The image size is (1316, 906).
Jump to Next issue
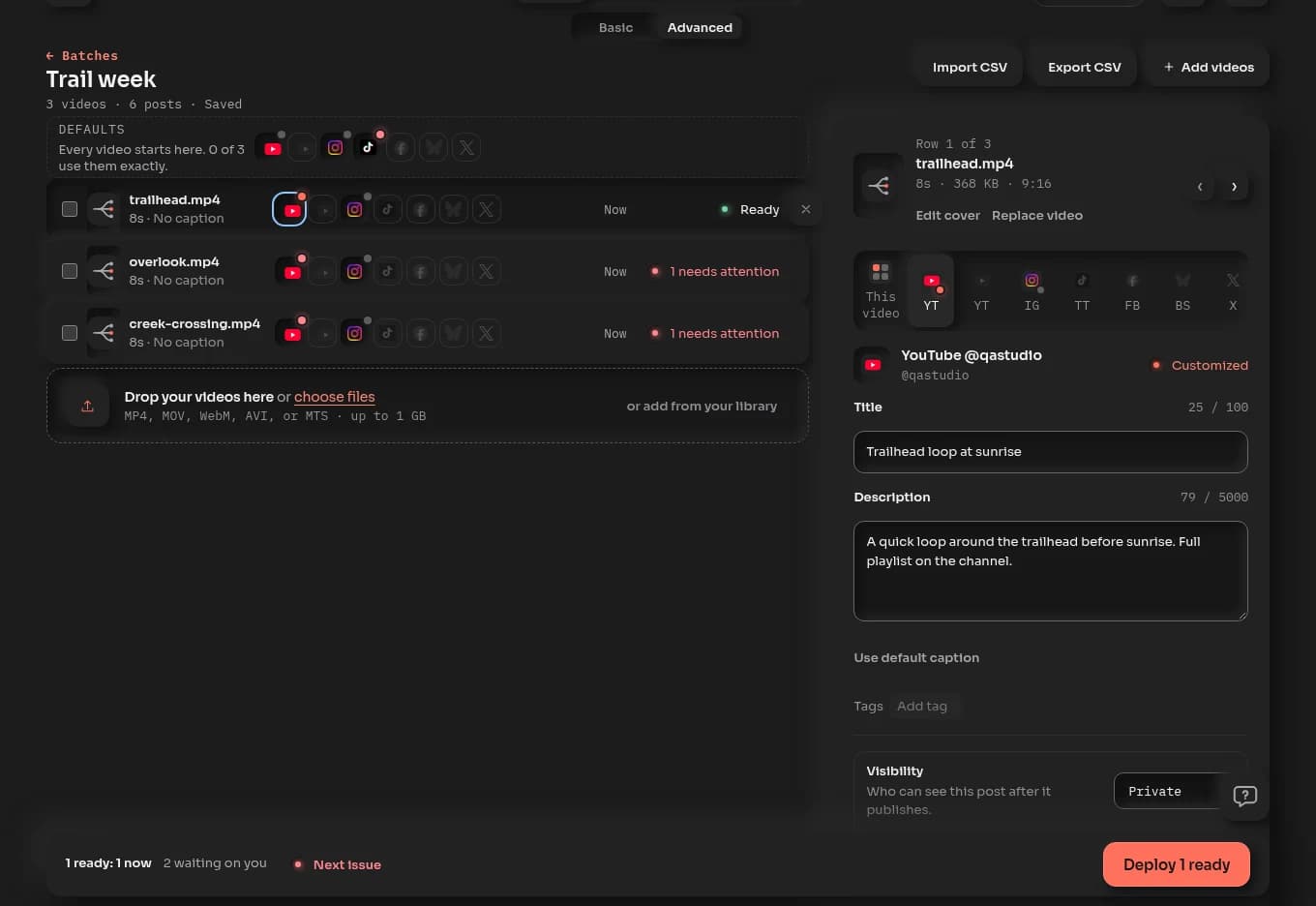[338, 864]
